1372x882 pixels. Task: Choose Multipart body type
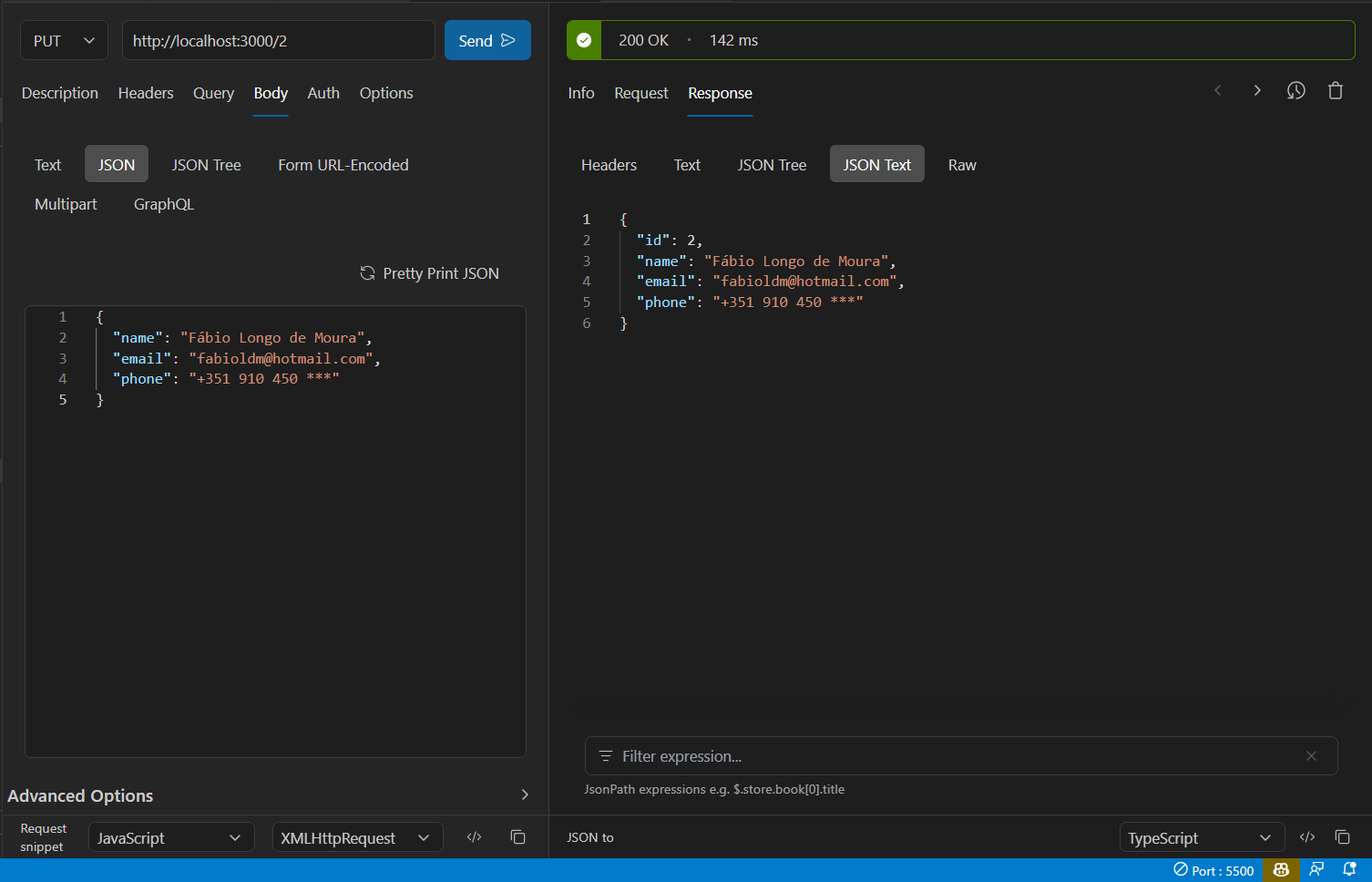[x=66, y=204]
